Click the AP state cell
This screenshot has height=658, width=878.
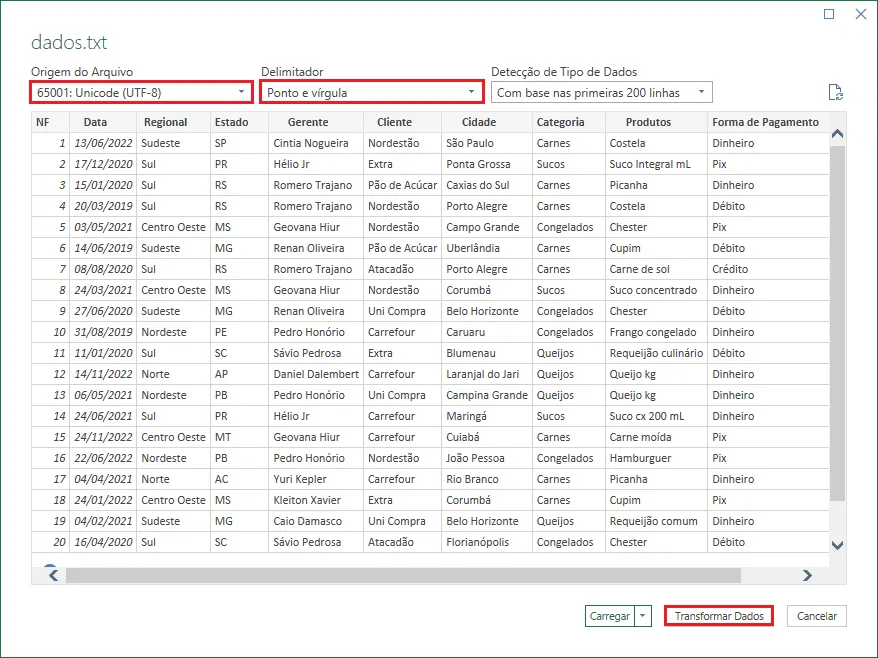(239, 374)
